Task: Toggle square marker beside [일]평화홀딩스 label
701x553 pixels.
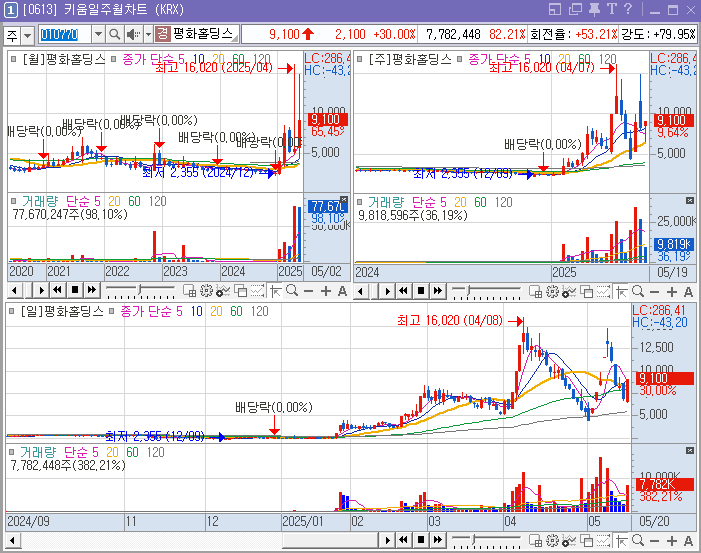Action: tap(12, 311)
